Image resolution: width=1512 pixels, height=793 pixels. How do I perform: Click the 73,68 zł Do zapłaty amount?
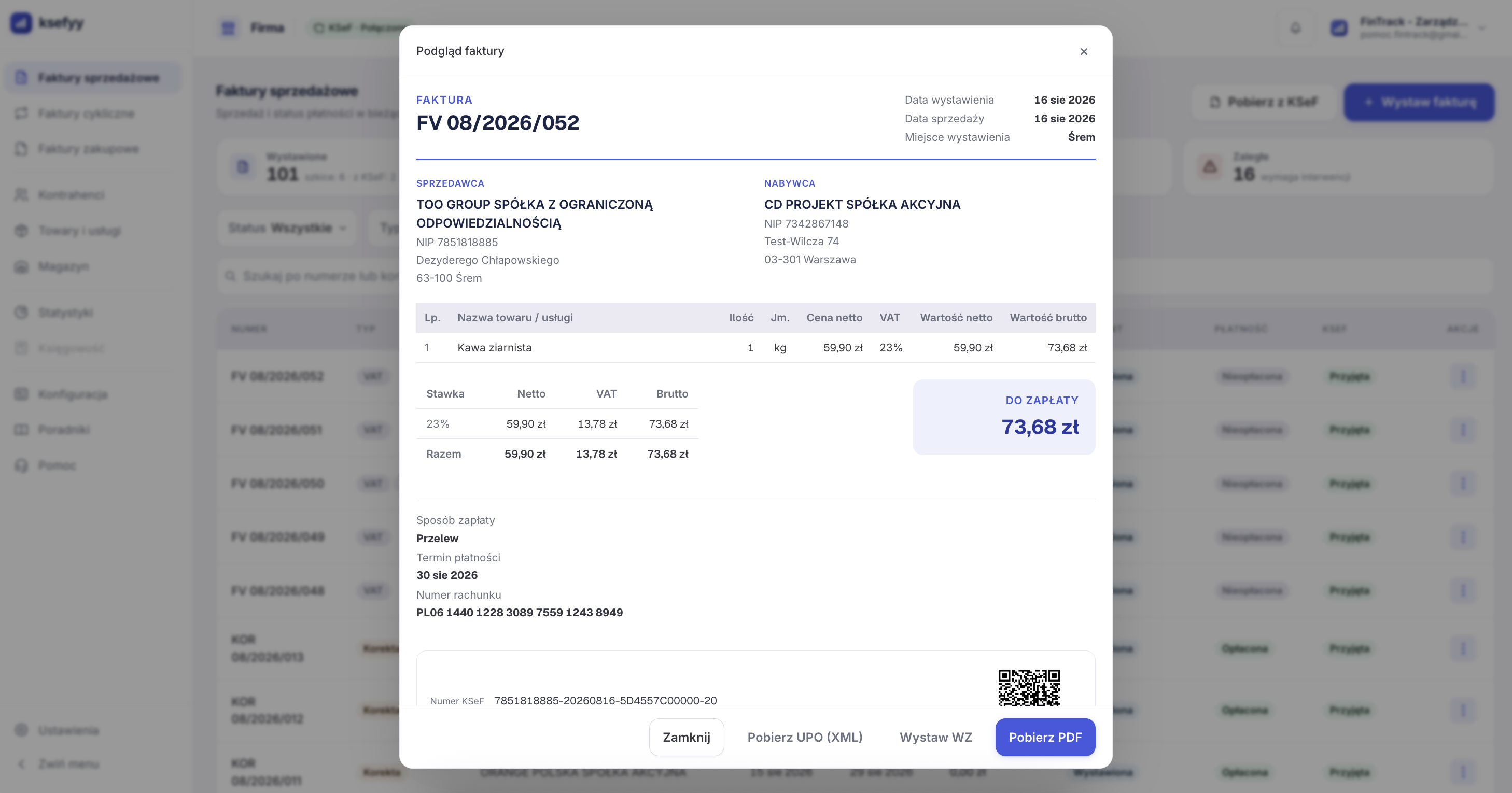(1040, 427)
